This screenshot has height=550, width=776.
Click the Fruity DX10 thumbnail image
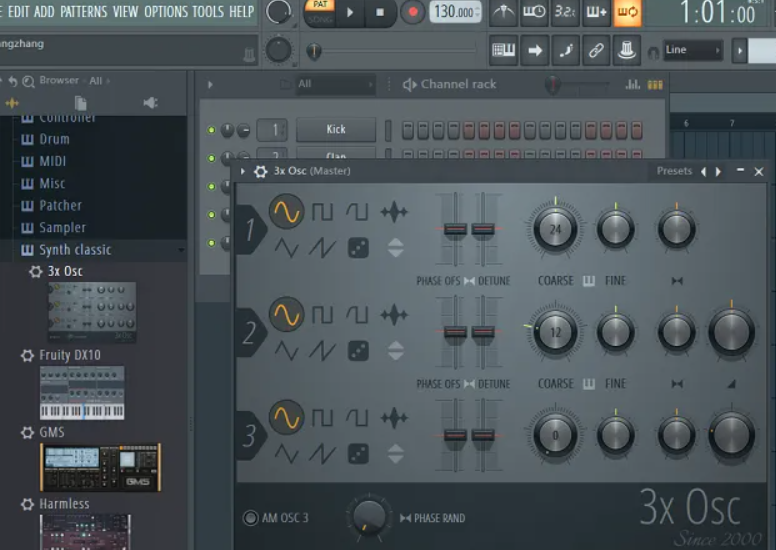[82, 393]
